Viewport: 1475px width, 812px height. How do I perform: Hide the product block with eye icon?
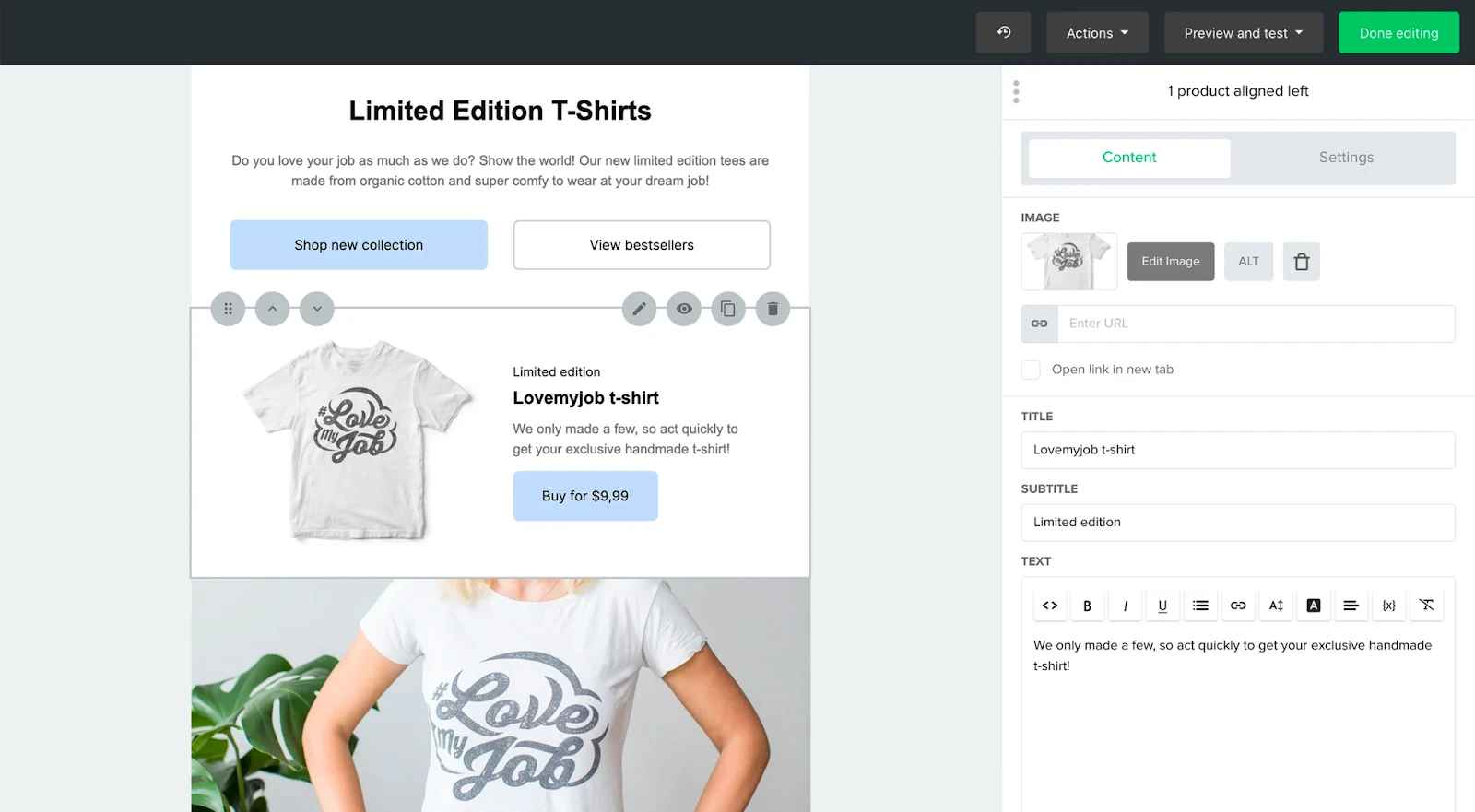[684, 309]
